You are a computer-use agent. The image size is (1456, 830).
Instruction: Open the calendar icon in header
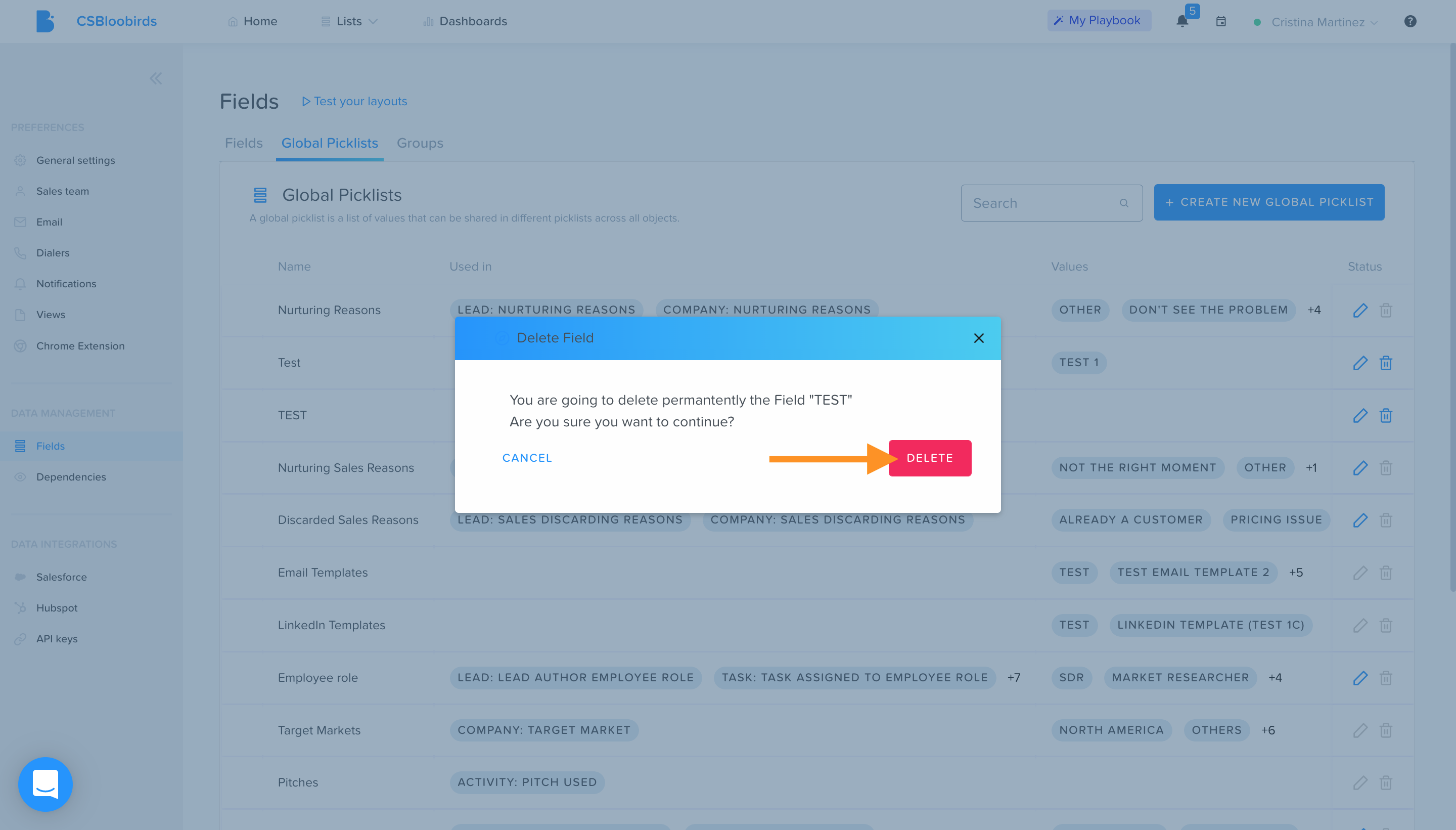click(x=1221, y=22)
